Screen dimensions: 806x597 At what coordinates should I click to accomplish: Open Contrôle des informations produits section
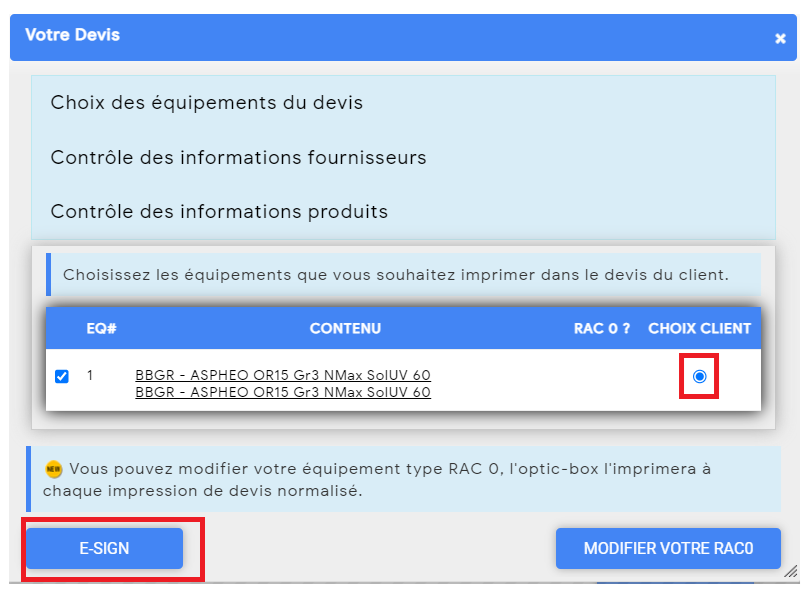pyautogui.click(x=219, y=212)
